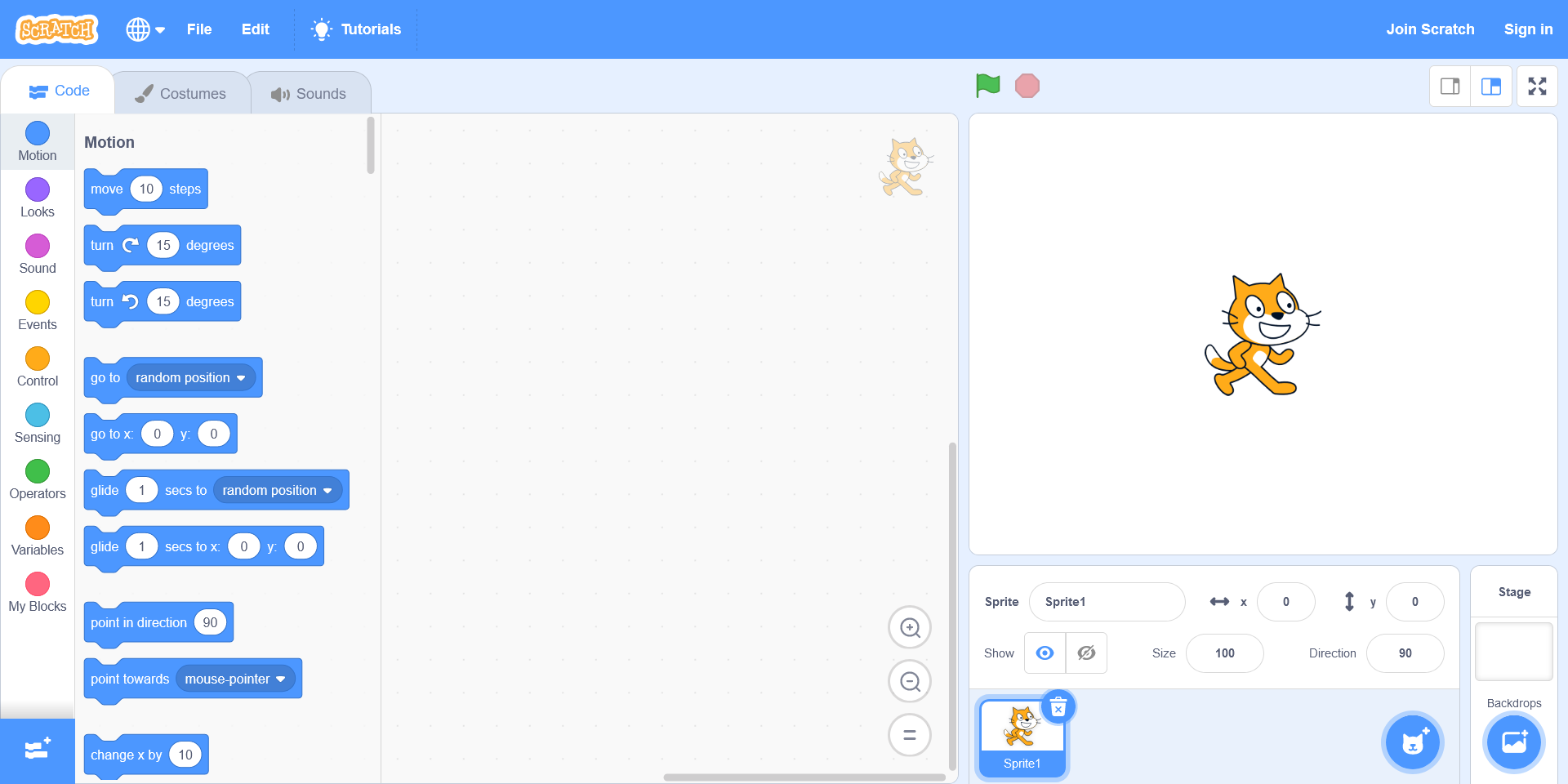Screen dimensions: 1568x784
Task: Delete Sprite1 using the trash icon
Action: (1058, 707)
